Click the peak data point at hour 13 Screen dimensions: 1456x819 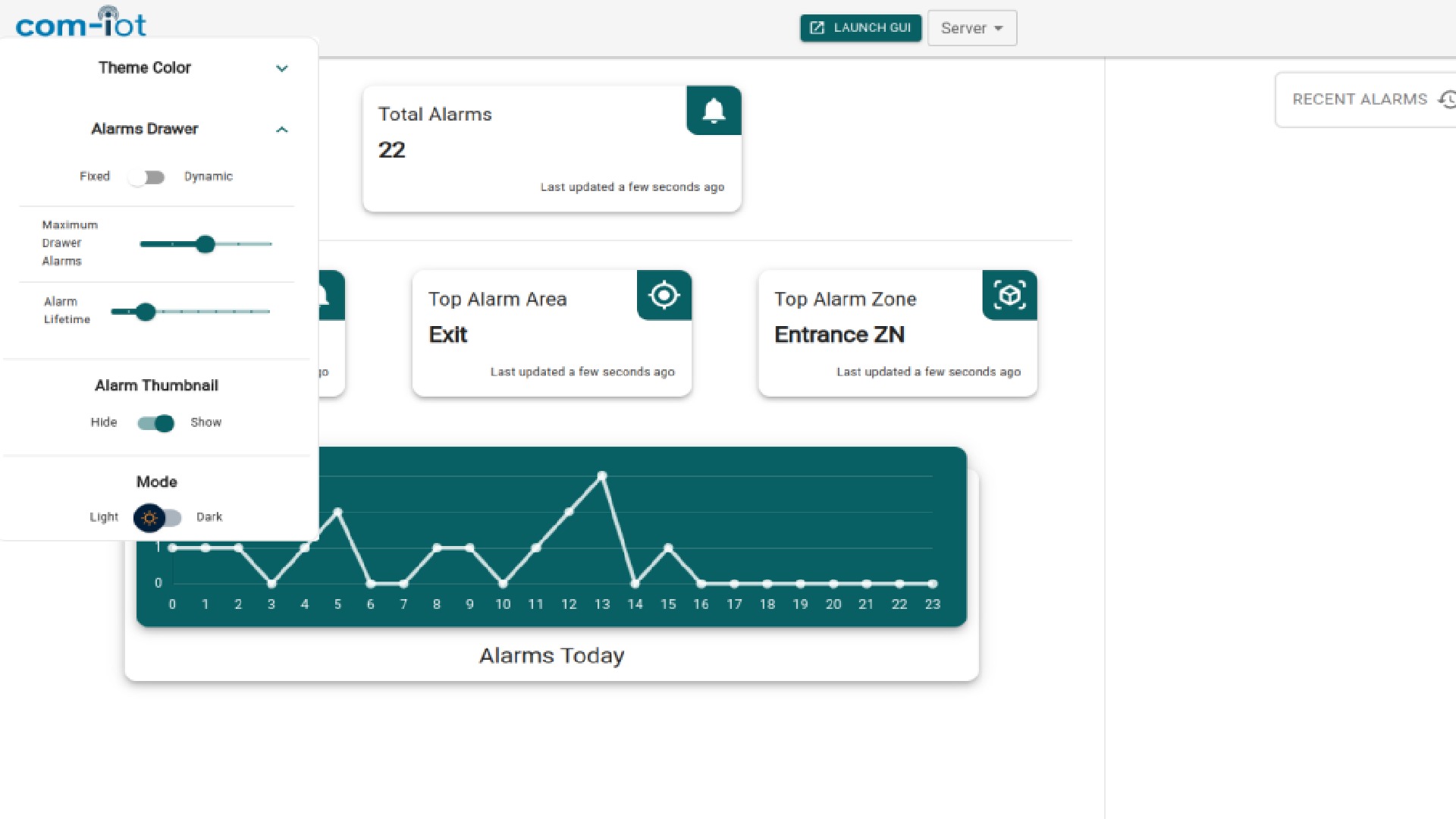(x=602, y=476)
